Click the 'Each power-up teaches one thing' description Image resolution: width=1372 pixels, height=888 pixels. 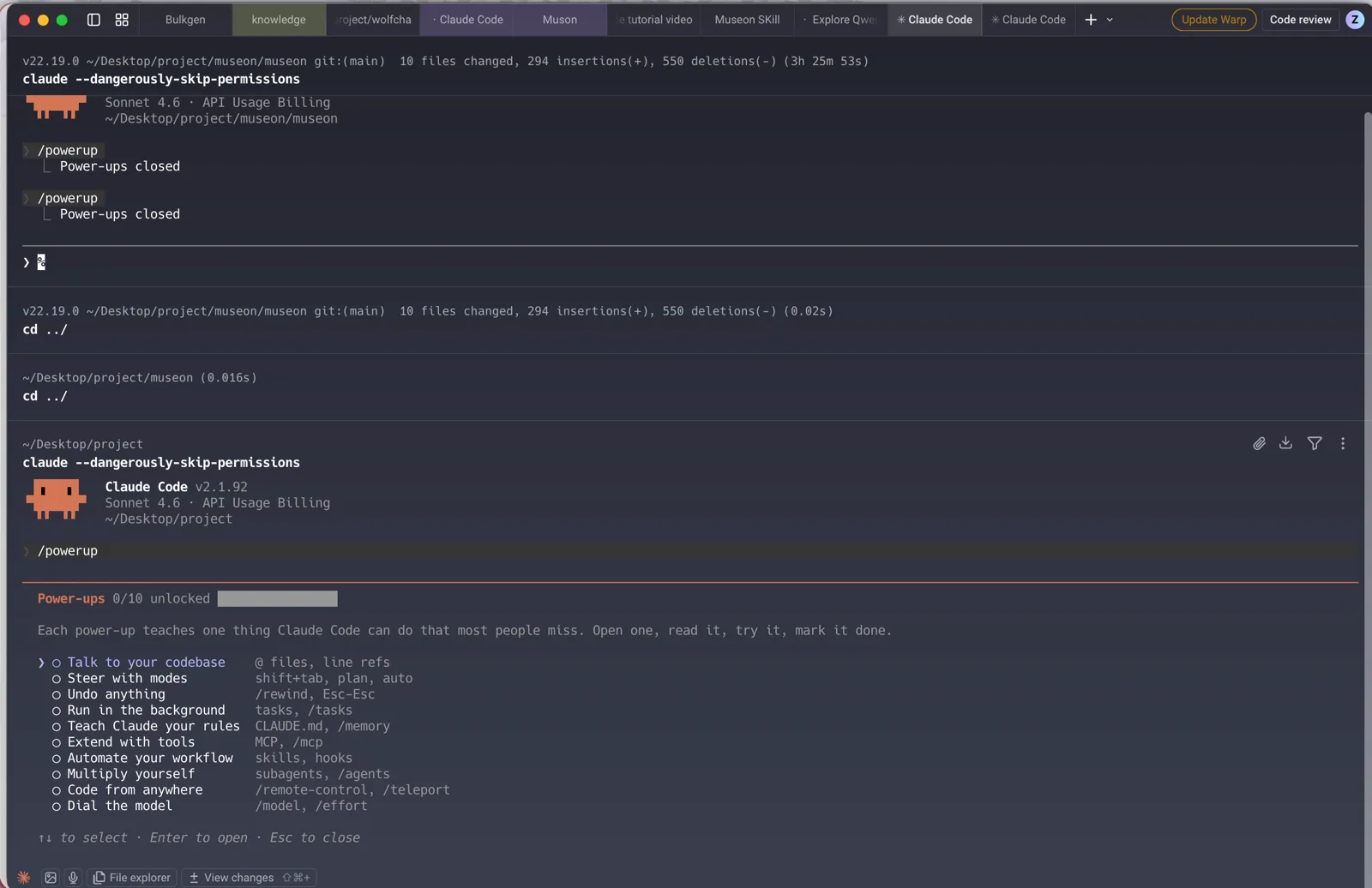[465, 630]
